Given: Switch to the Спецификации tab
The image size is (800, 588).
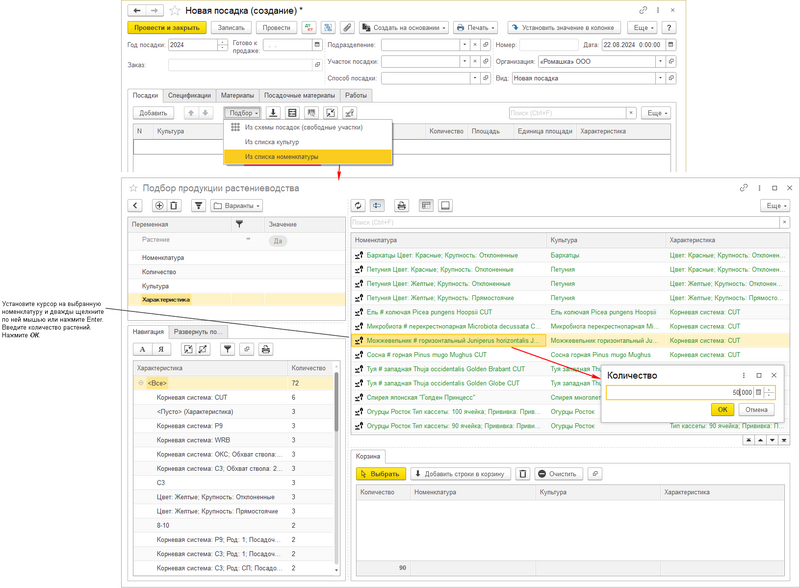Looking at the screenshot, I should tap(189, 95).
